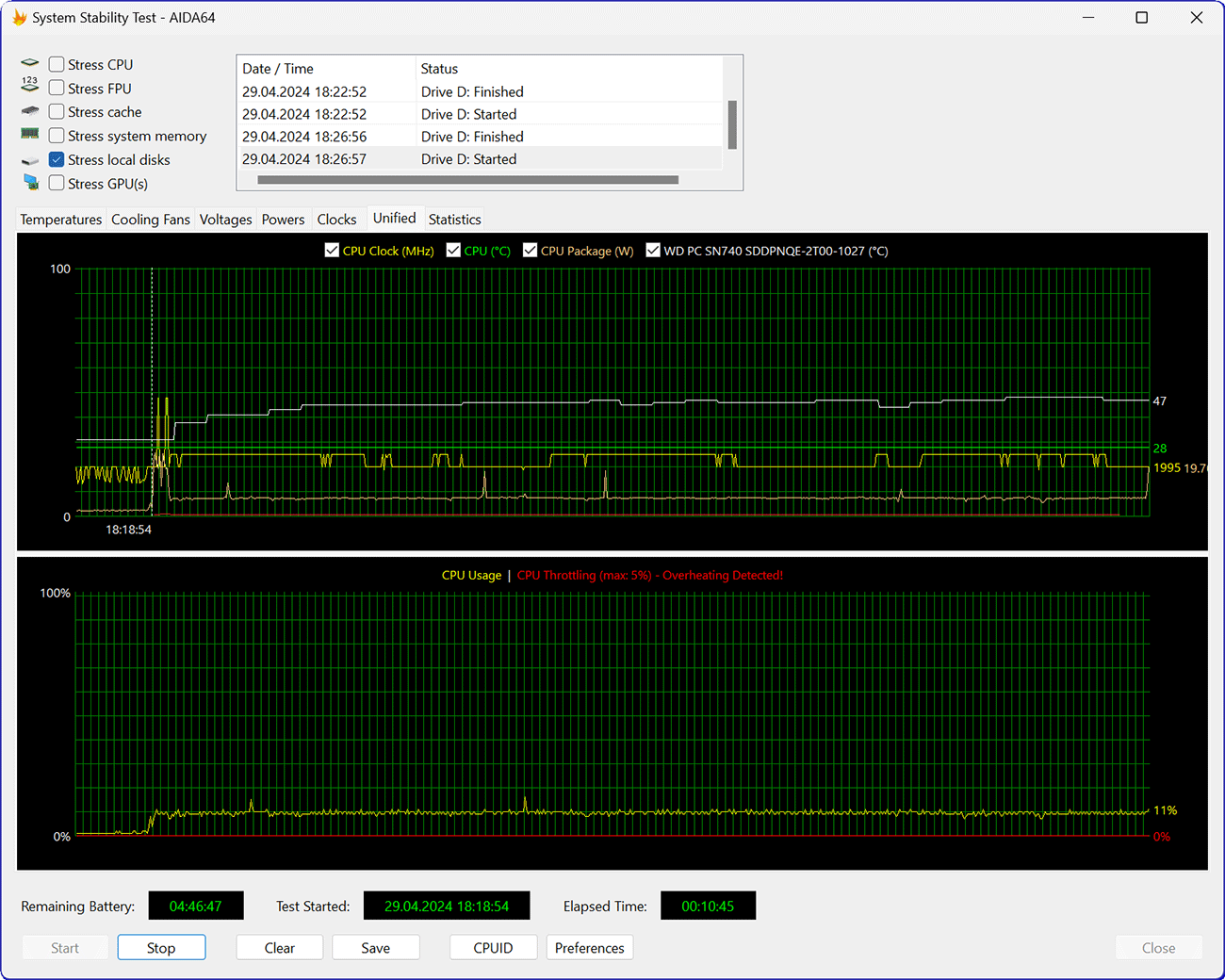Click the Elapsed Time value 00:10:45
The height and width of the screenshot is (980, 1225).
coord(708,906)
